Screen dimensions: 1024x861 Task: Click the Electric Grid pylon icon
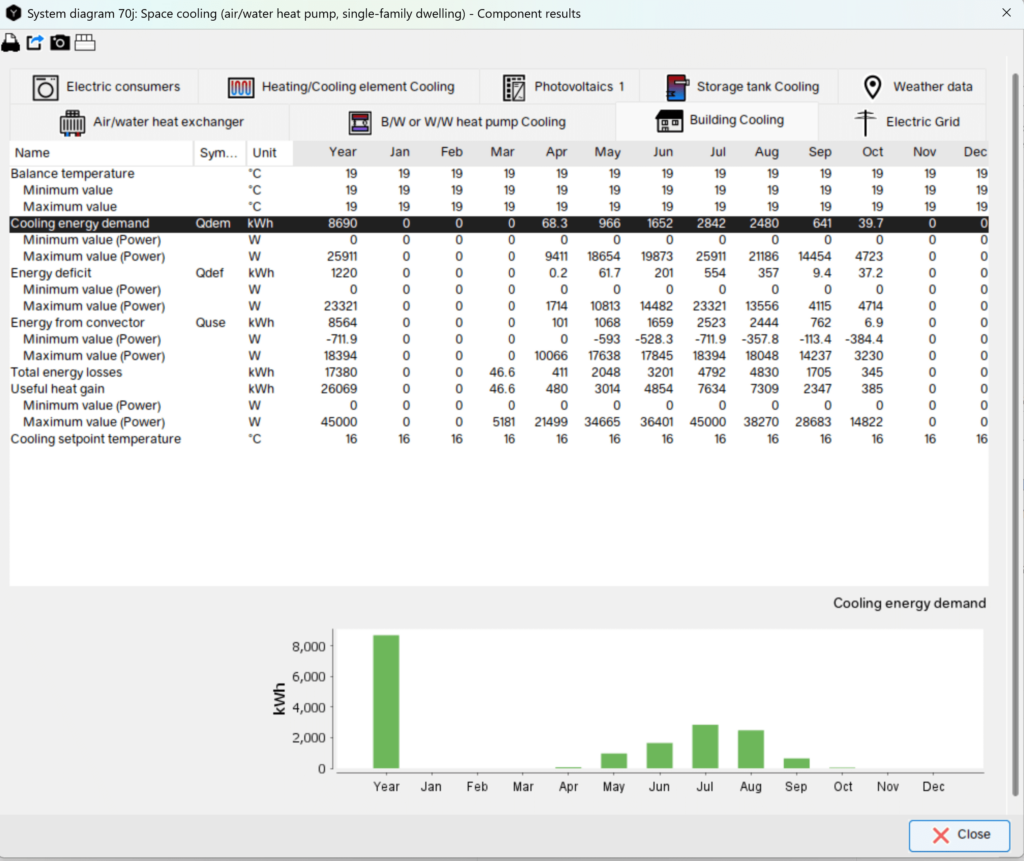pyautogui.click(x=867, y=121)
